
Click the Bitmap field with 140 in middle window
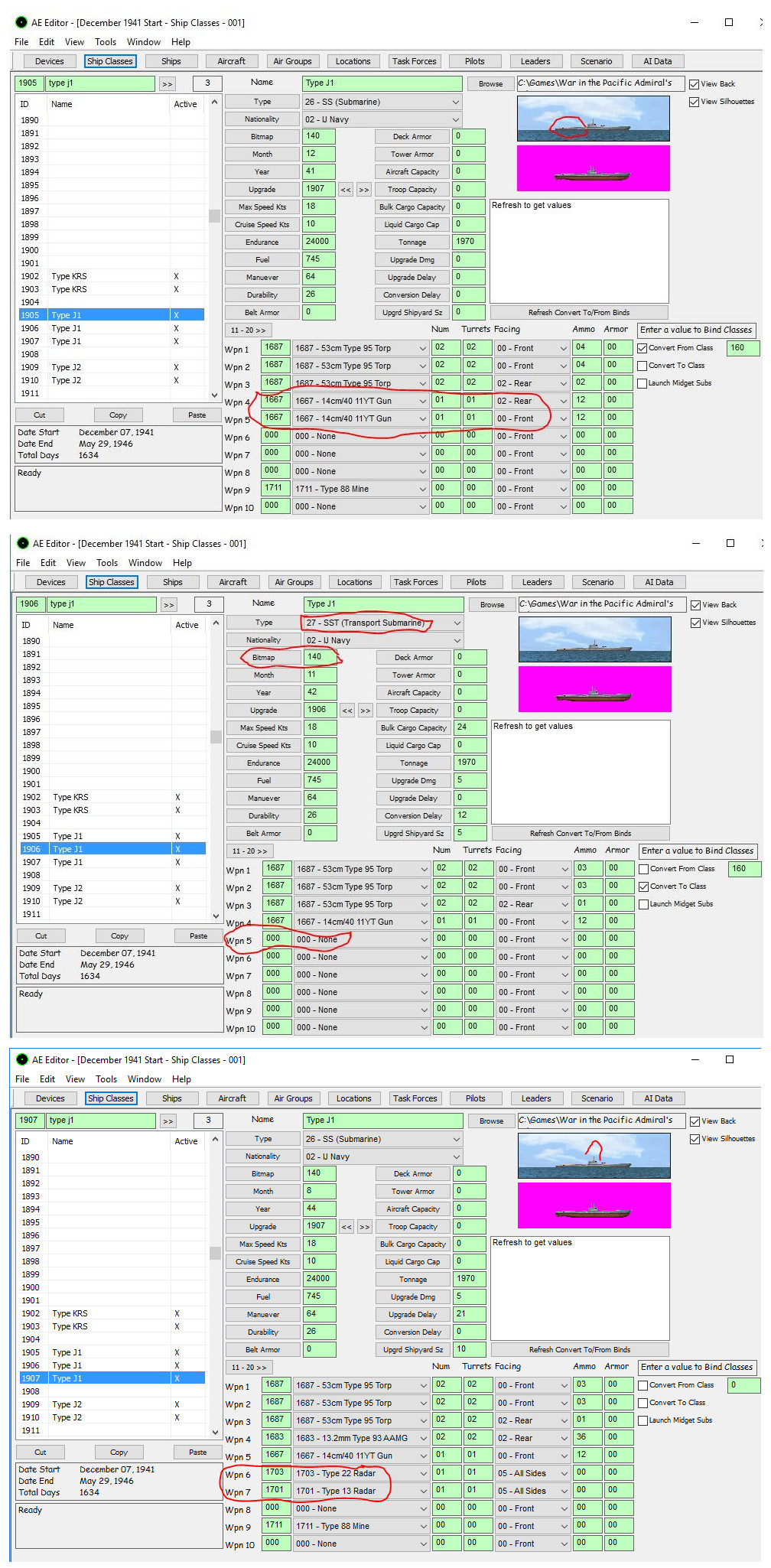coord(320,657)
